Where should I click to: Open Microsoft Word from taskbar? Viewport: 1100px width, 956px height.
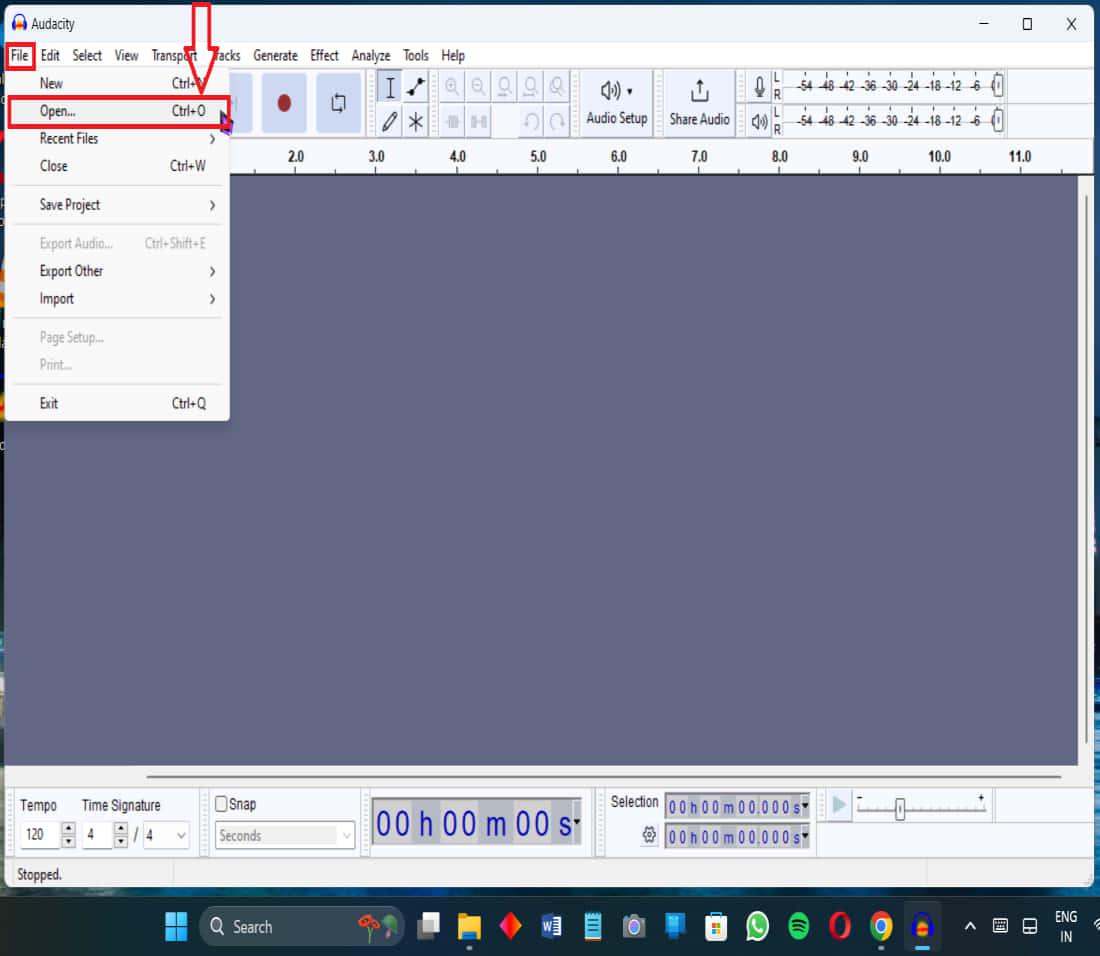click(x=551, y=927)
